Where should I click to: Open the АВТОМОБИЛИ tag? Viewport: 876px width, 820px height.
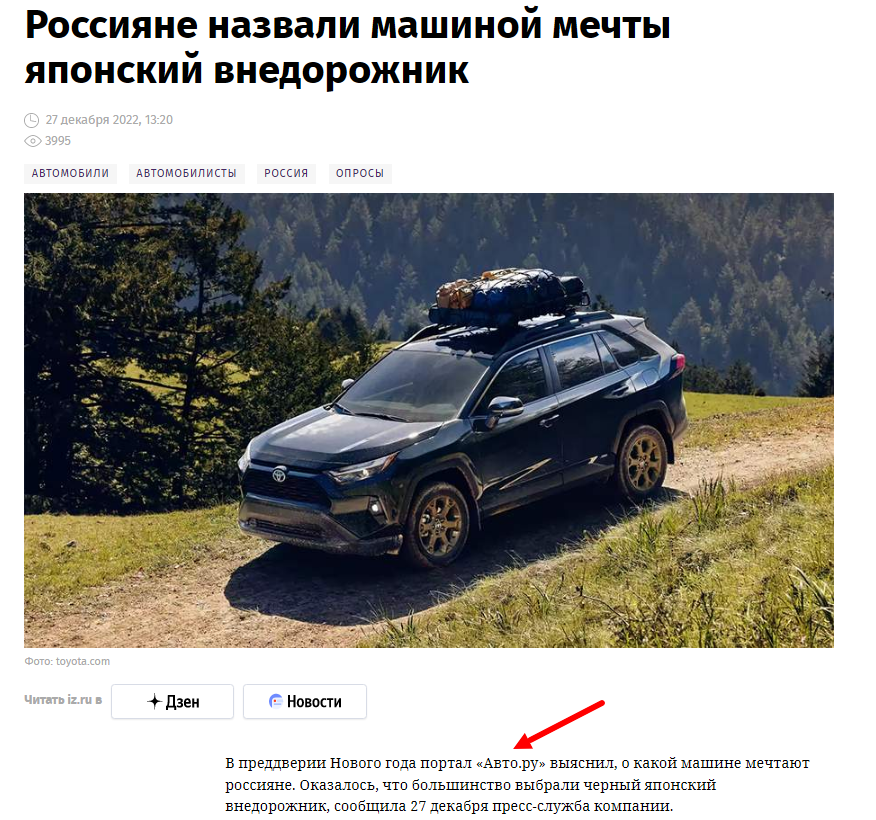coord(70,173)
